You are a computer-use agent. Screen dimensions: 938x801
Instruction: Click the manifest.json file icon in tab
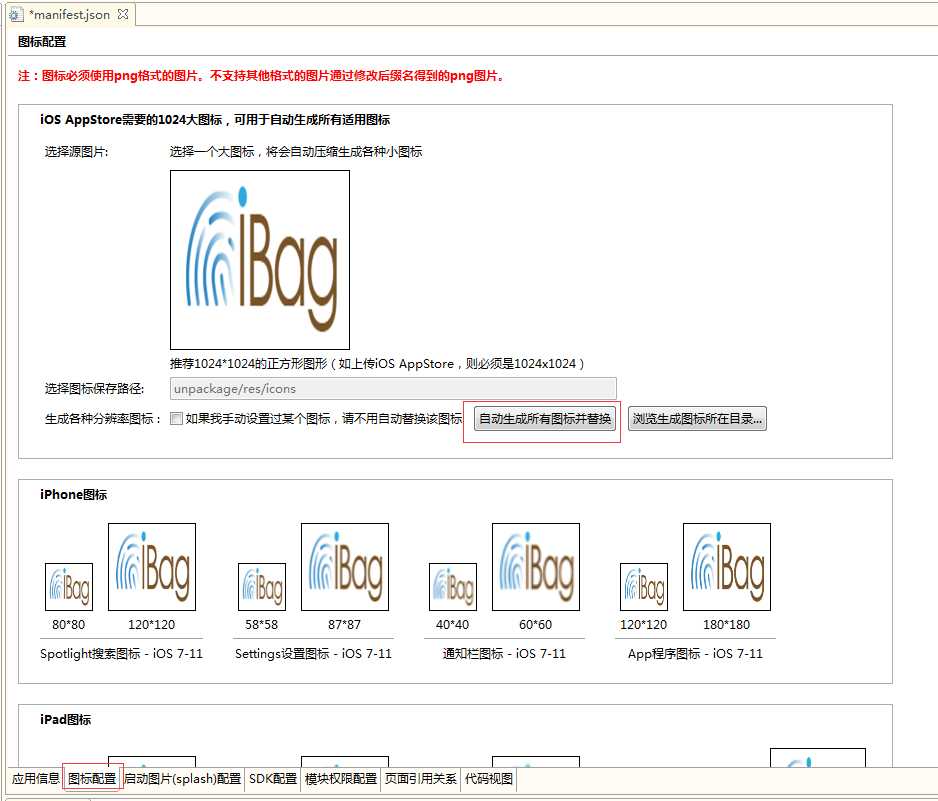(x=16, y=14)
